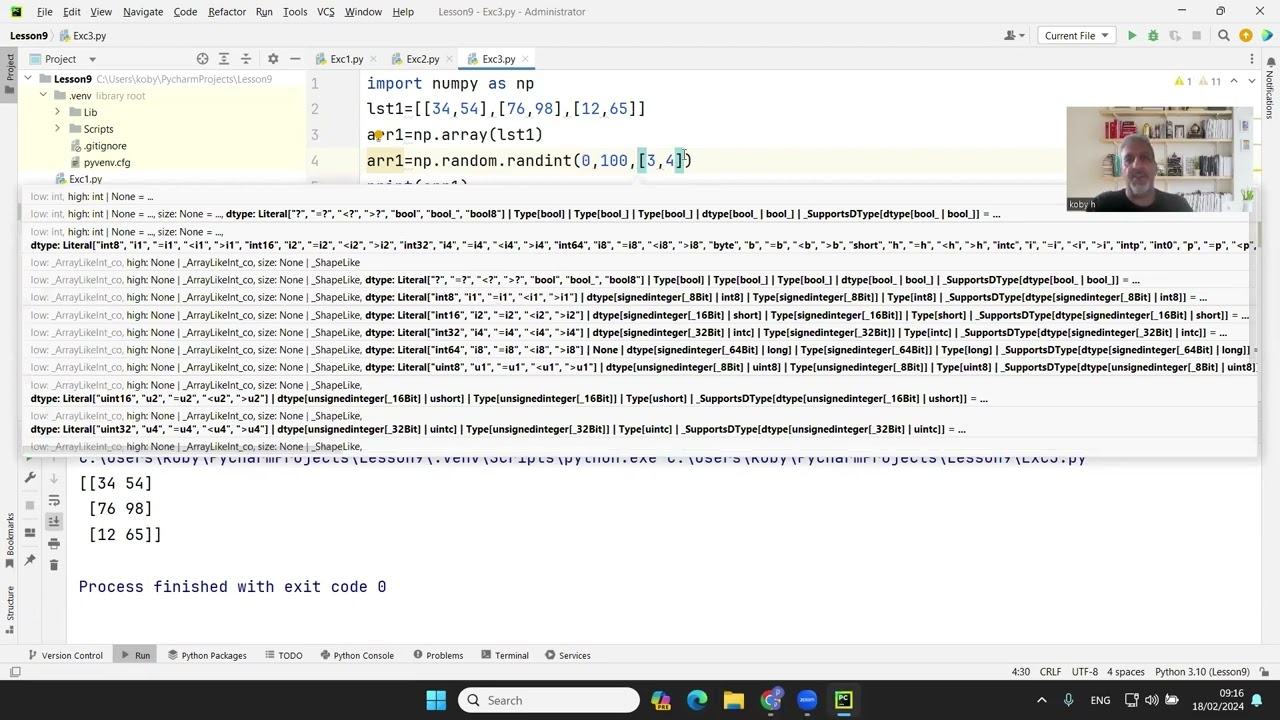Screen dimensions: 1280x720
Task: Expand all in Project panel
Action: (x=224, y=59)
